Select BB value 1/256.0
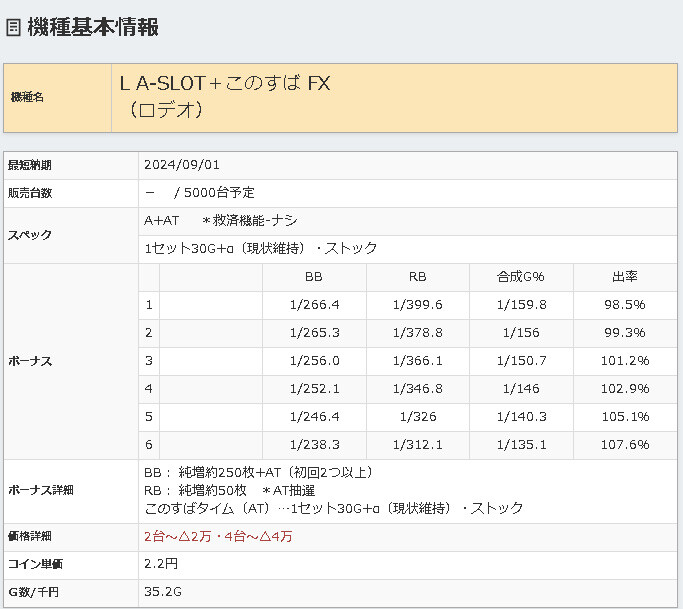 pyautogui.click(x=314, y=361)
